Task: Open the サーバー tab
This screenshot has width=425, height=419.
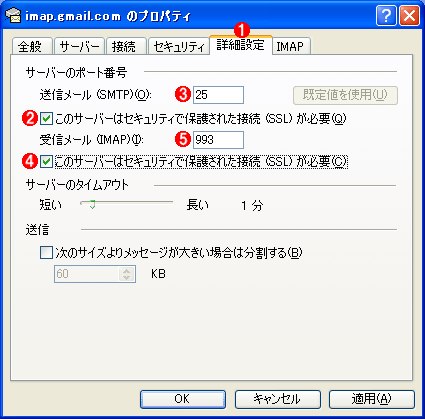Action: click(x=79, y=46)
